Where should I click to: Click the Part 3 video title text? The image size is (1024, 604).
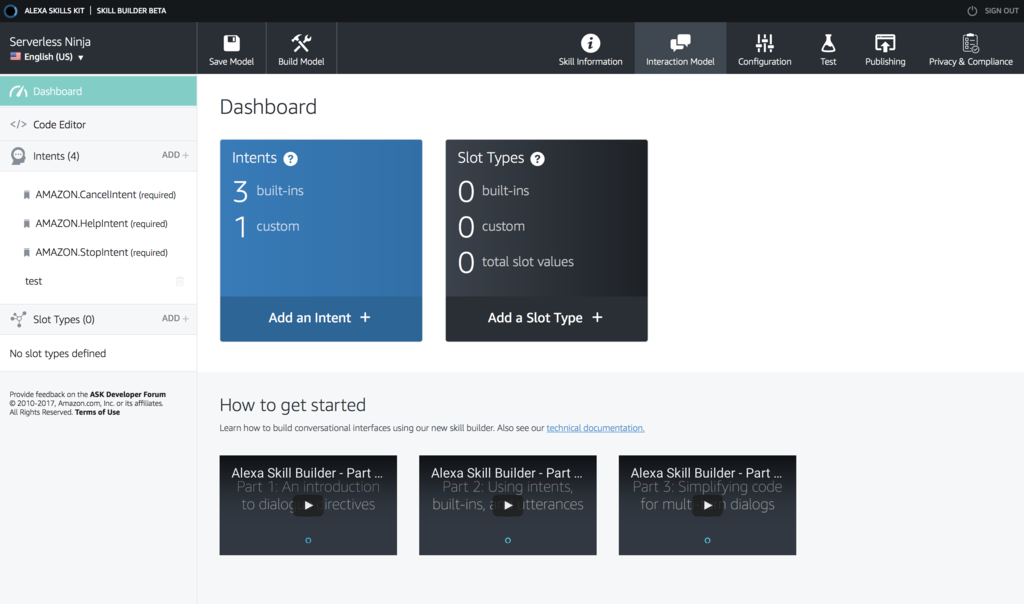point(706,473)
